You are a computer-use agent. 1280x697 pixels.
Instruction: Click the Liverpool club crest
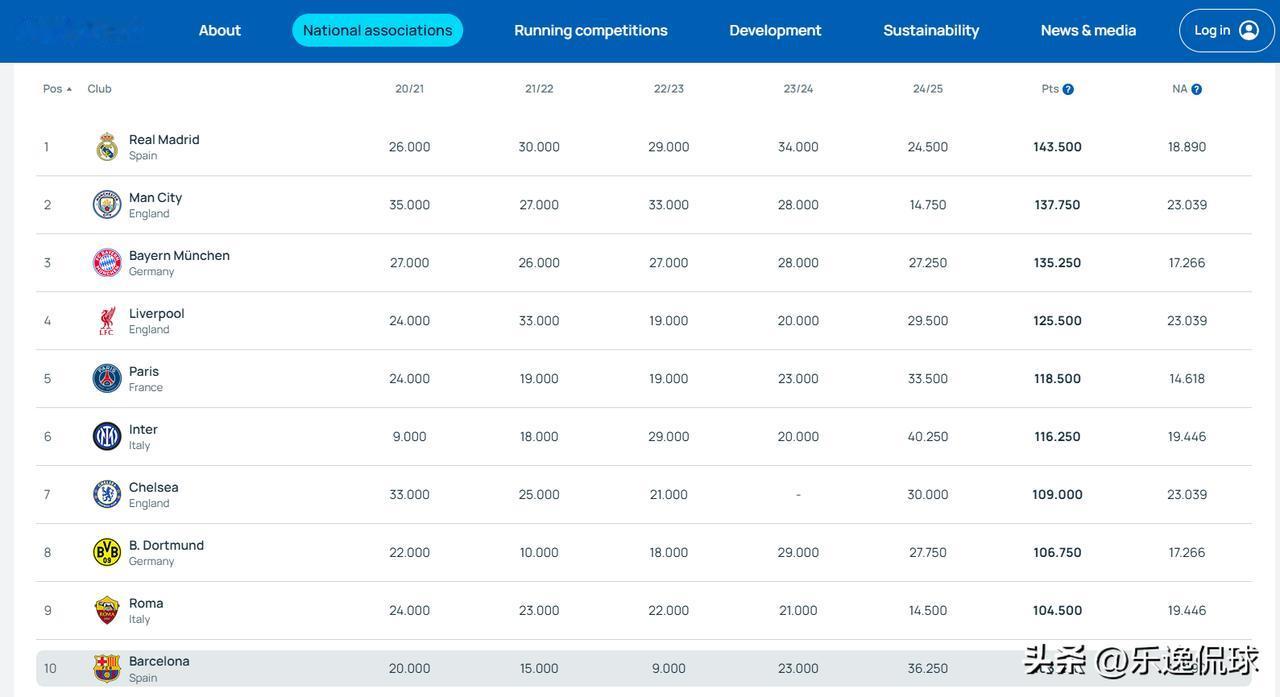pos(107,321)
